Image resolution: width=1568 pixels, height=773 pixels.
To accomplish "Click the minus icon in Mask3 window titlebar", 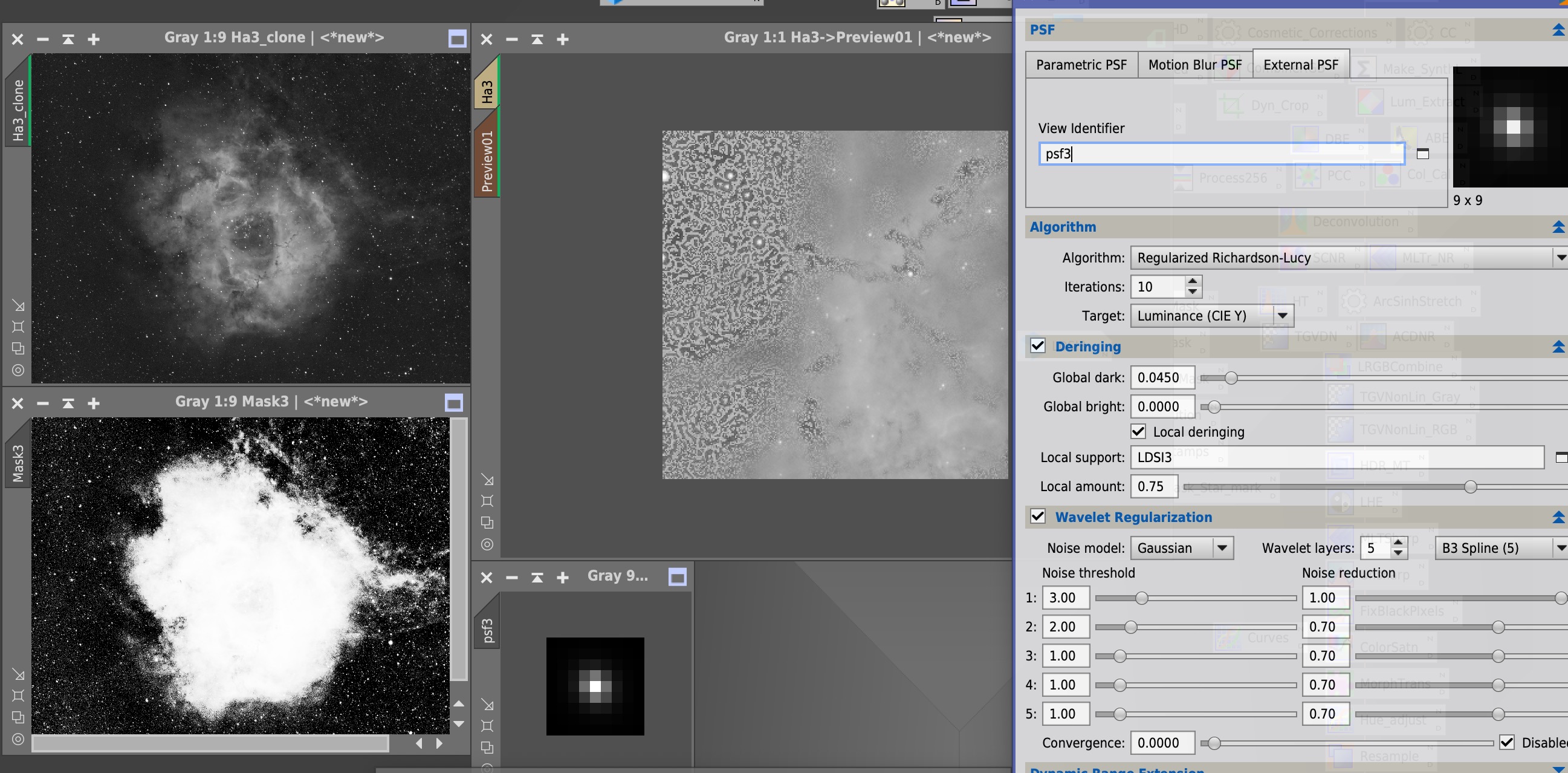I will pos(42,403).
